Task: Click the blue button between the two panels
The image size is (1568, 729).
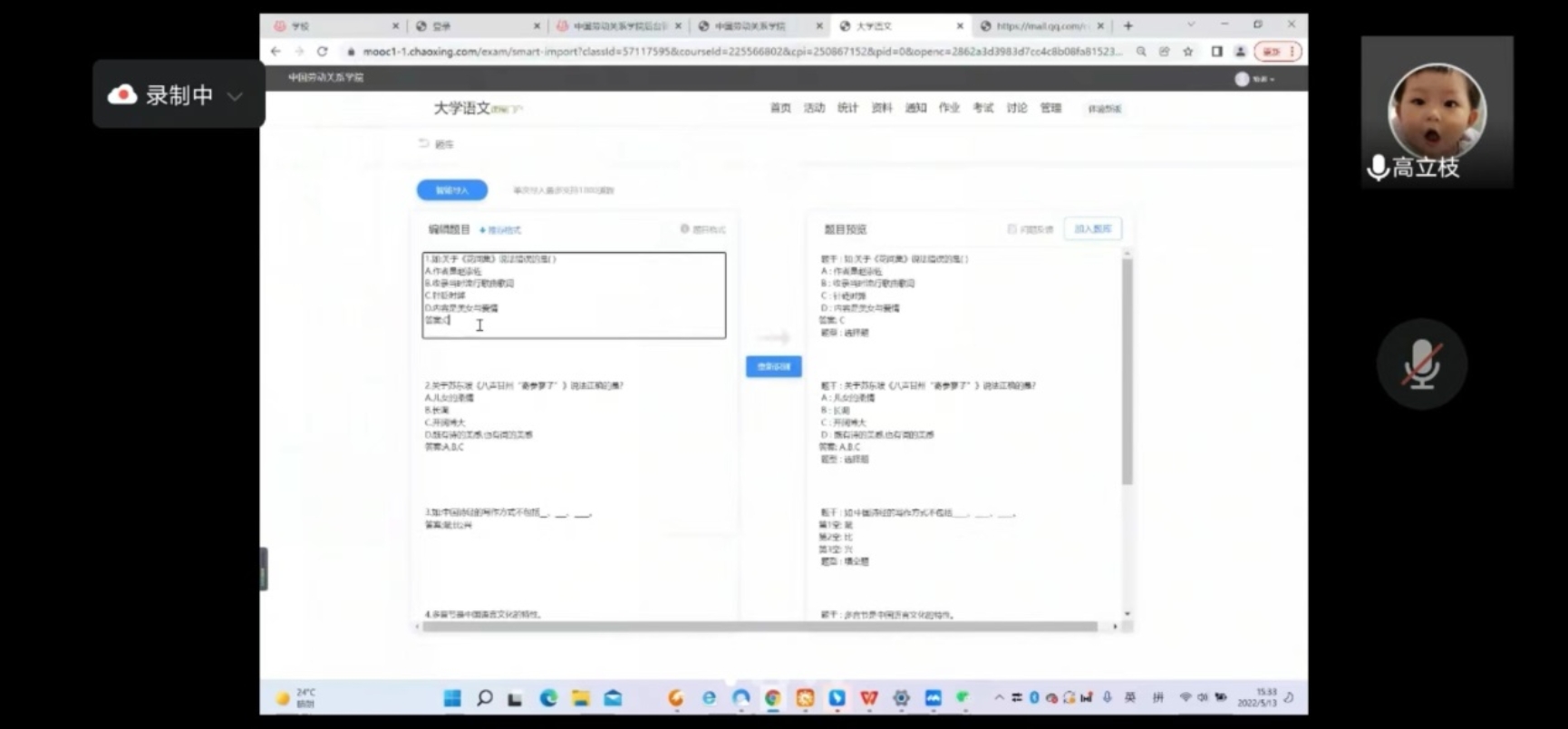Action: tap(774, 366)
